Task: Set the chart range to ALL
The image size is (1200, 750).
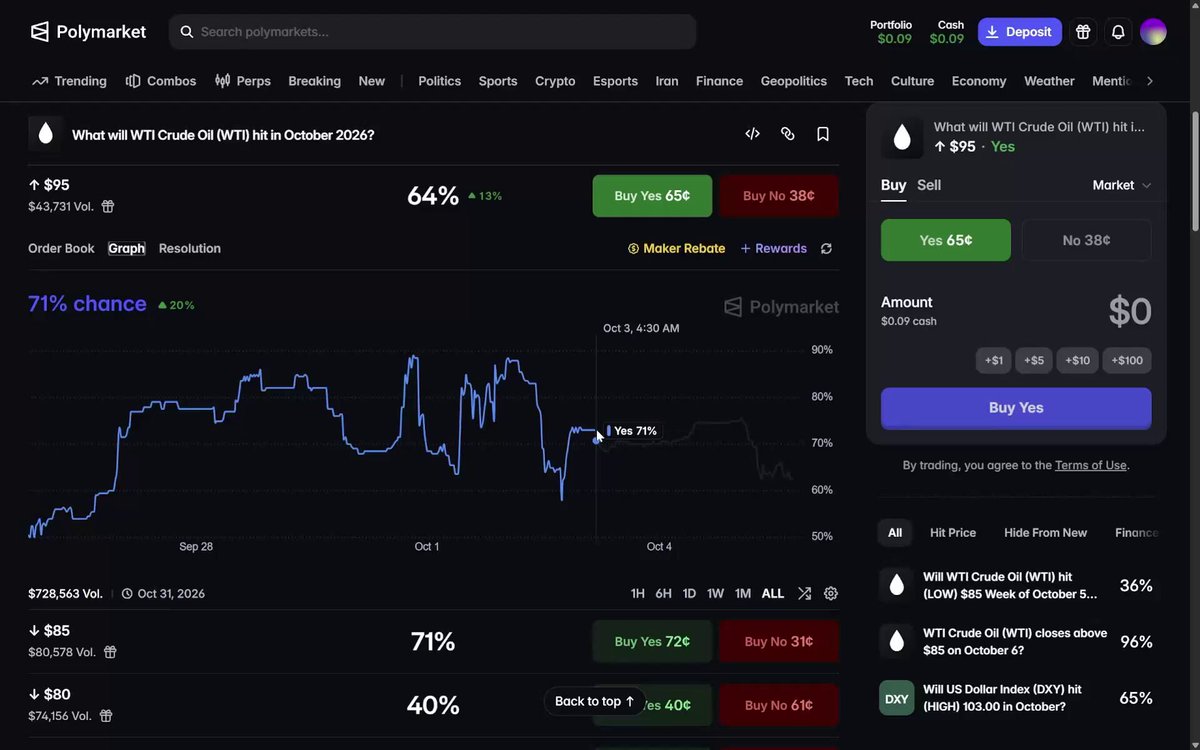Action: (773, 593)
